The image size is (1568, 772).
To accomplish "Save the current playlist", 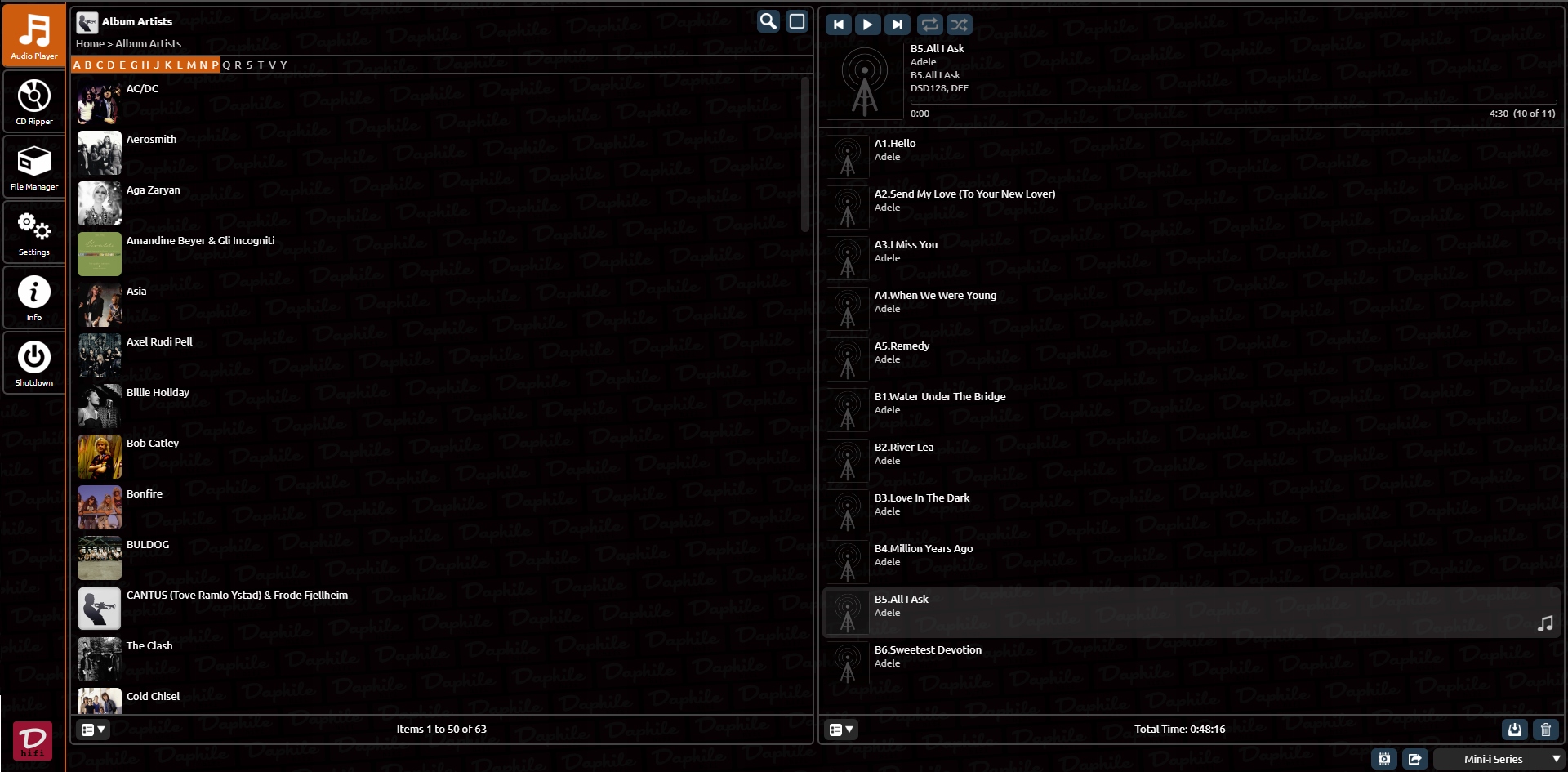I will click(1515, 730).
